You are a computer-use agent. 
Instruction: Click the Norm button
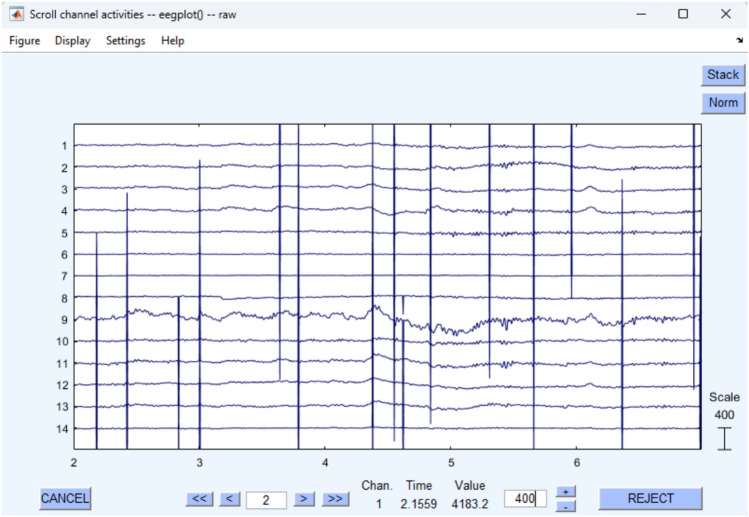(723, 103)
